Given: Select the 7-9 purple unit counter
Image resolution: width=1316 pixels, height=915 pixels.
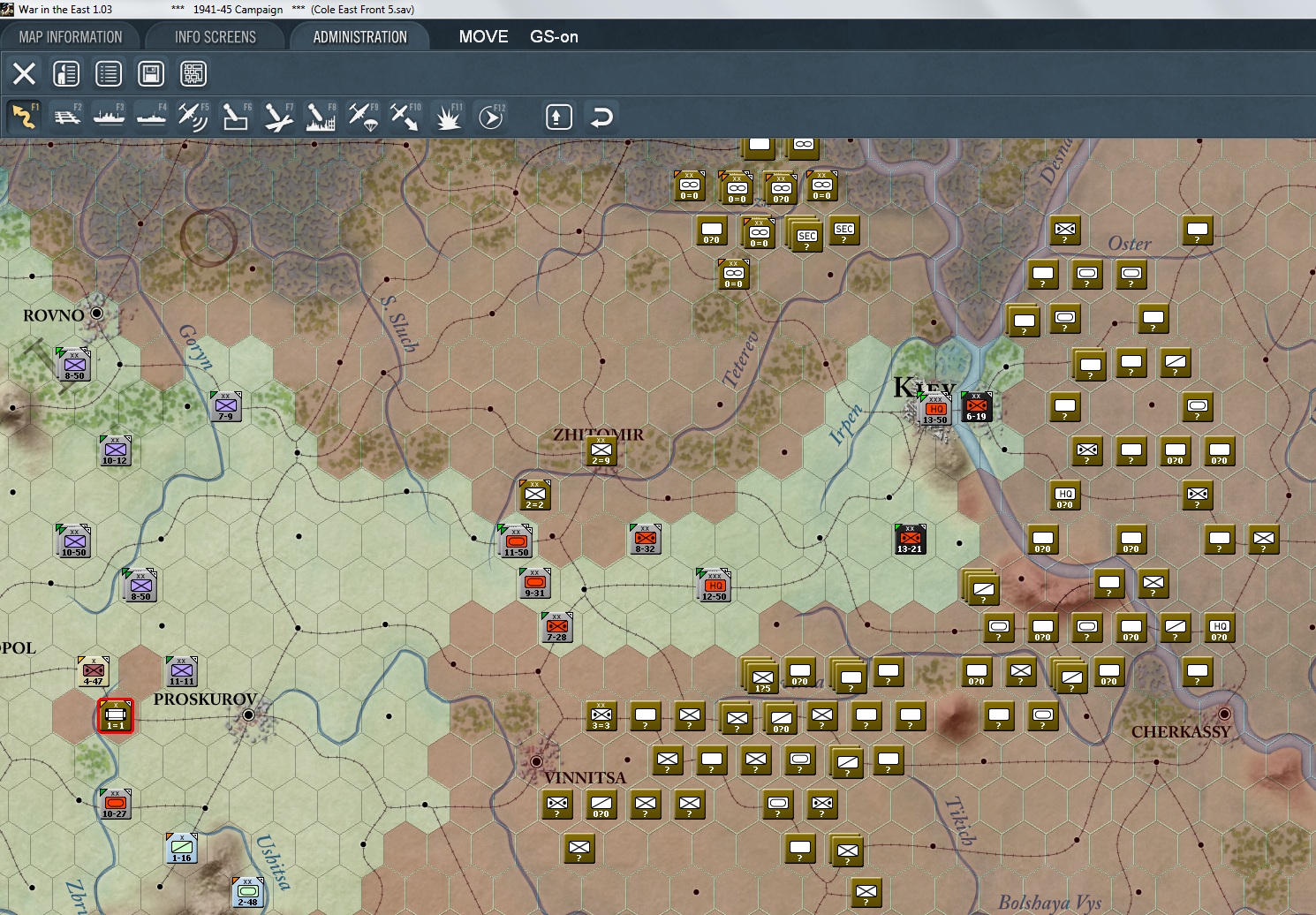Looking at the screenshot, I should point(226,406).
